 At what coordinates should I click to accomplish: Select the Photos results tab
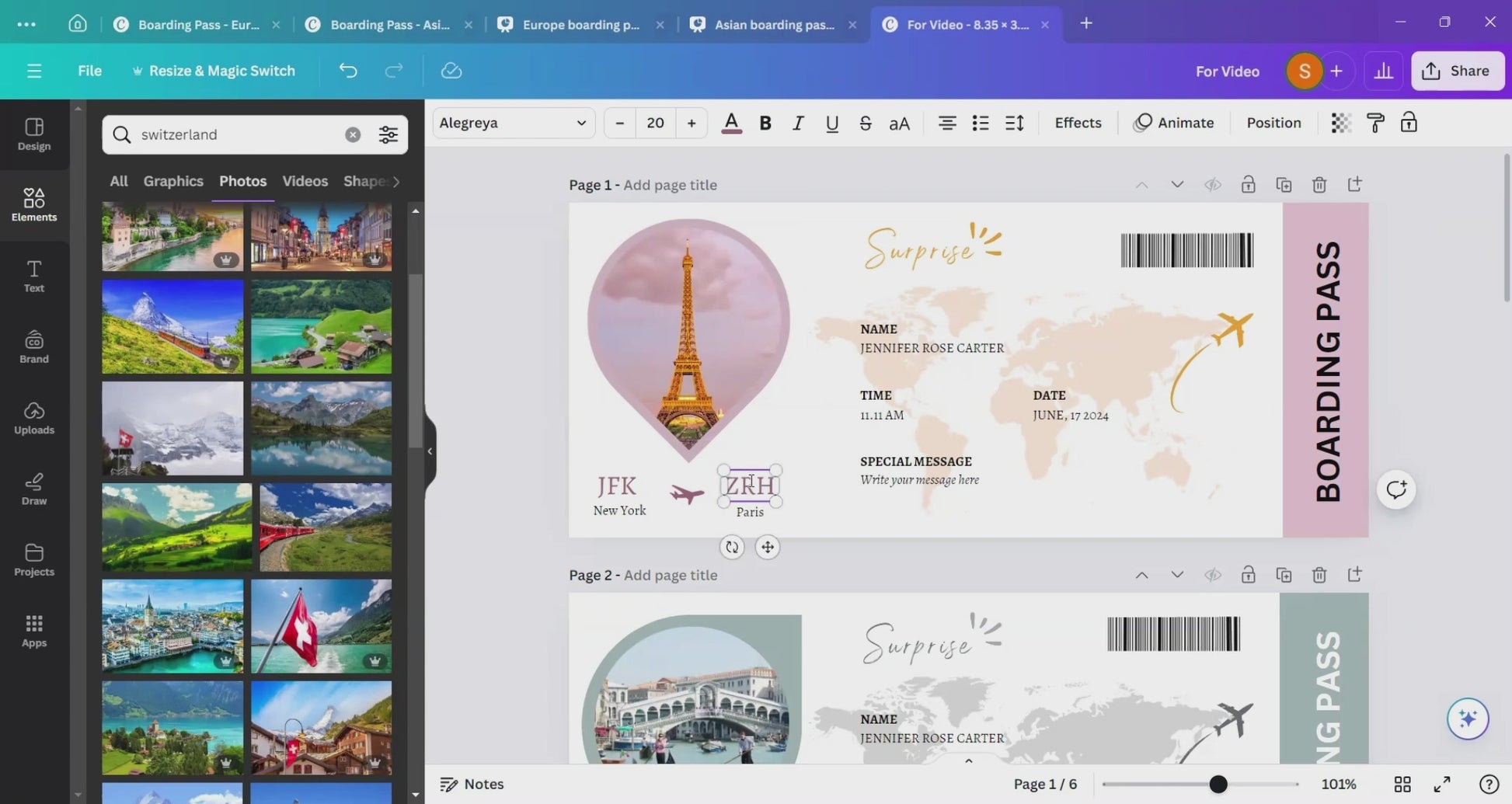(x=242, y=181)
